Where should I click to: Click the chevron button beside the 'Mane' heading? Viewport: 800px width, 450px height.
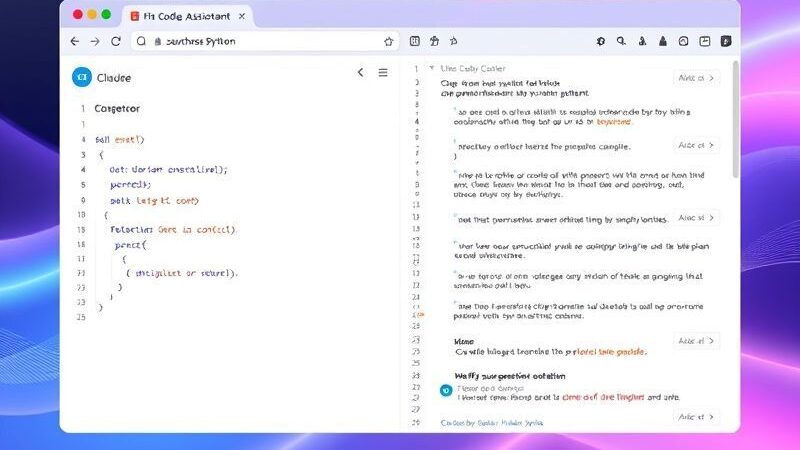point(696,341)
